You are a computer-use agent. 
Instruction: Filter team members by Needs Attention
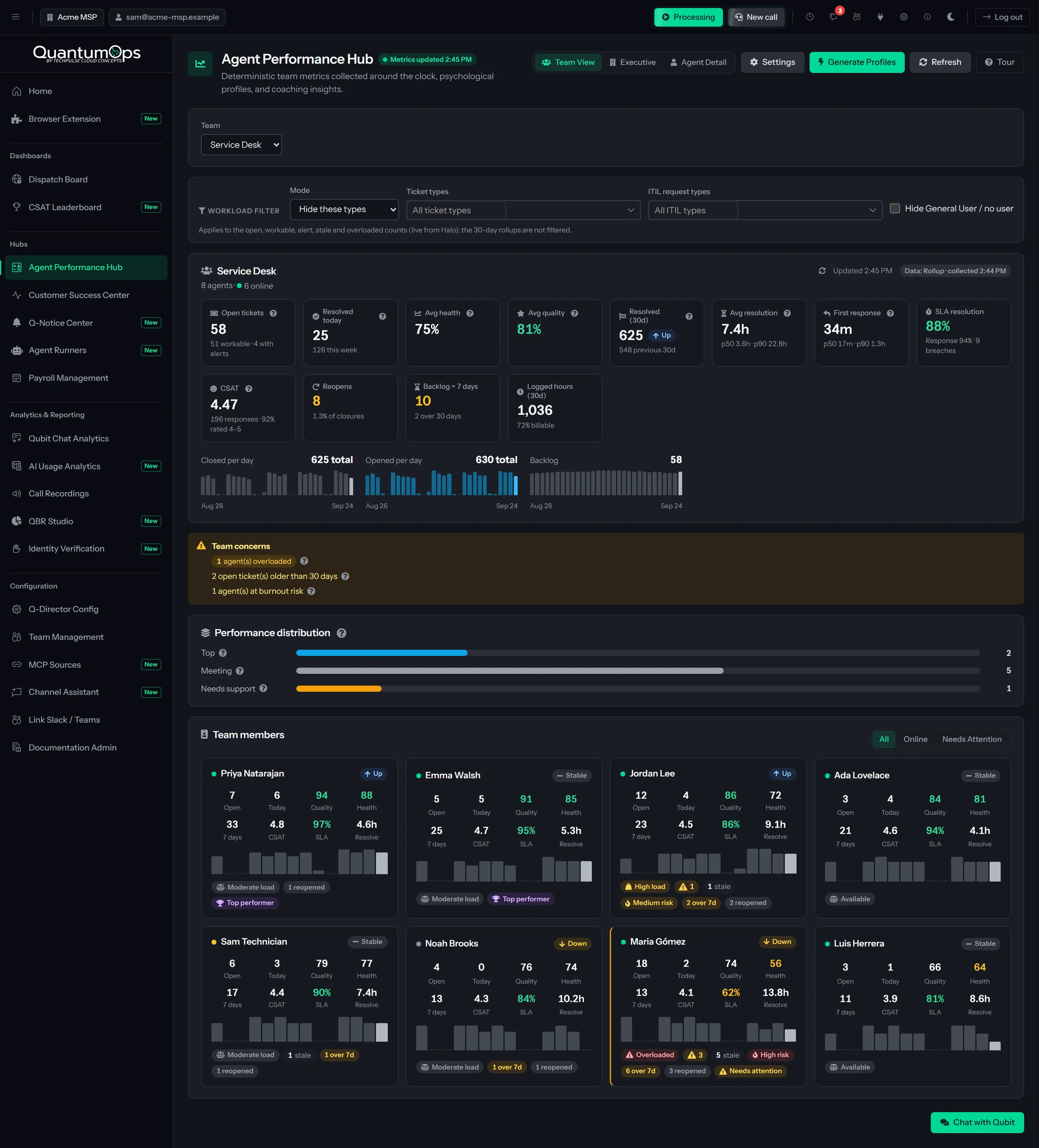tap(972, 739)
